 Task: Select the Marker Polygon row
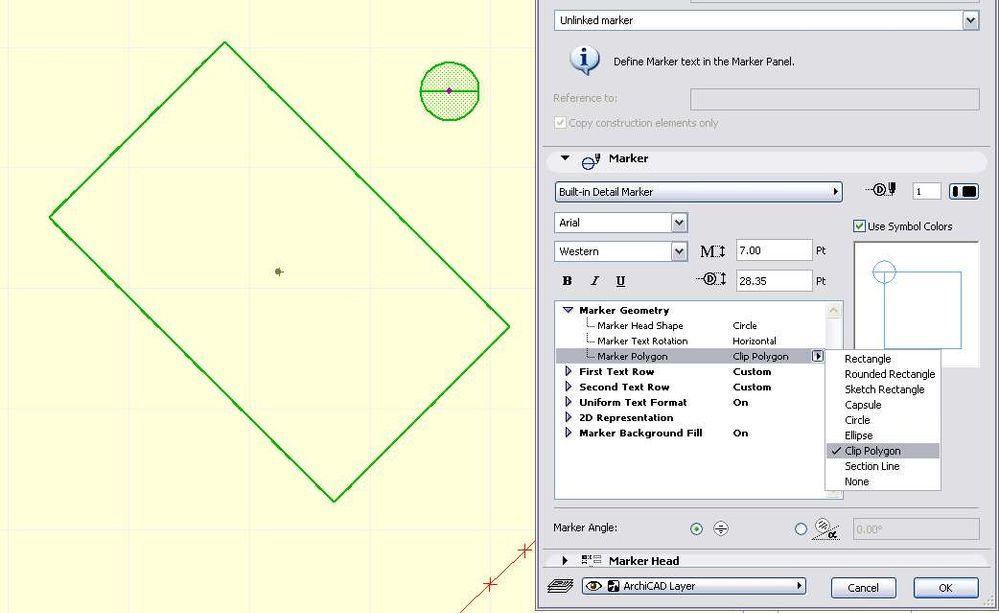point(690,356)
